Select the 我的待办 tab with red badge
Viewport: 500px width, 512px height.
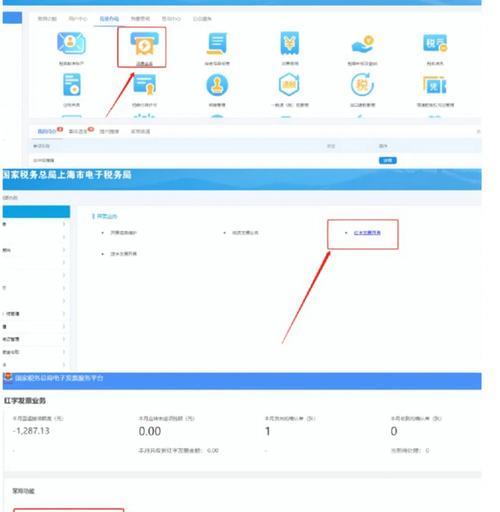coord(47,131)
